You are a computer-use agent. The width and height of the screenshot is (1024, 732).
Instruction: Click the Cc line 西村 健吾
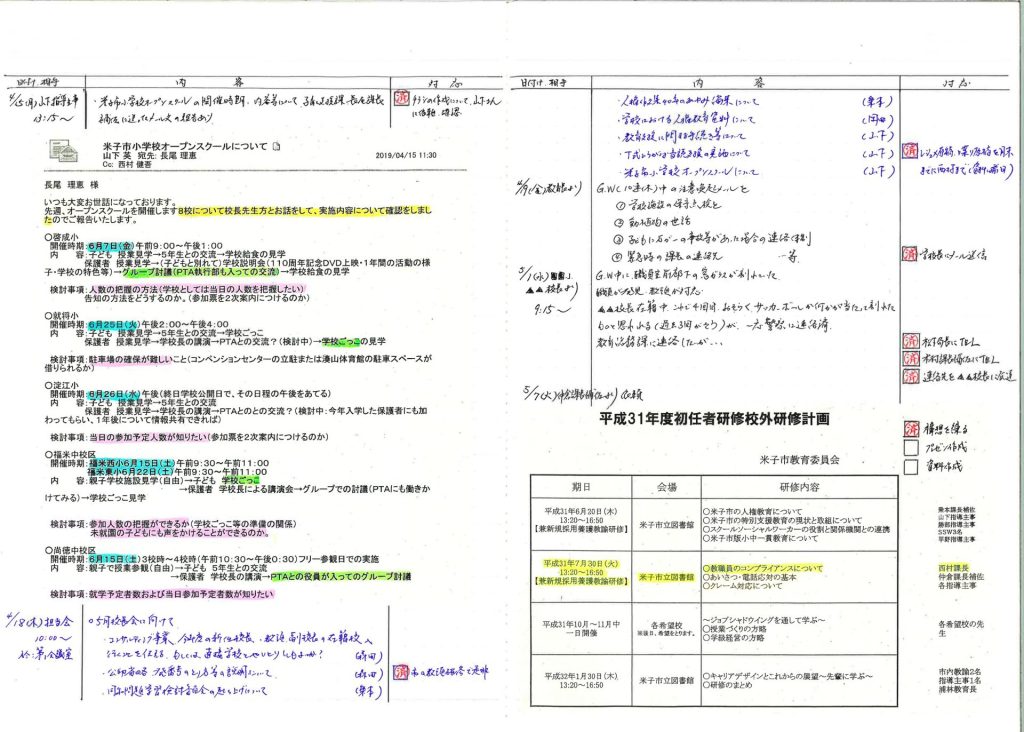coord(127,165)
